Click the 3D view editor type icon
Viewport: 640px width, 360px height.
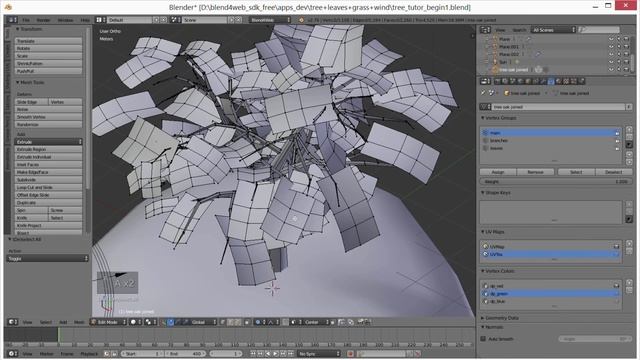pos(13,322)
